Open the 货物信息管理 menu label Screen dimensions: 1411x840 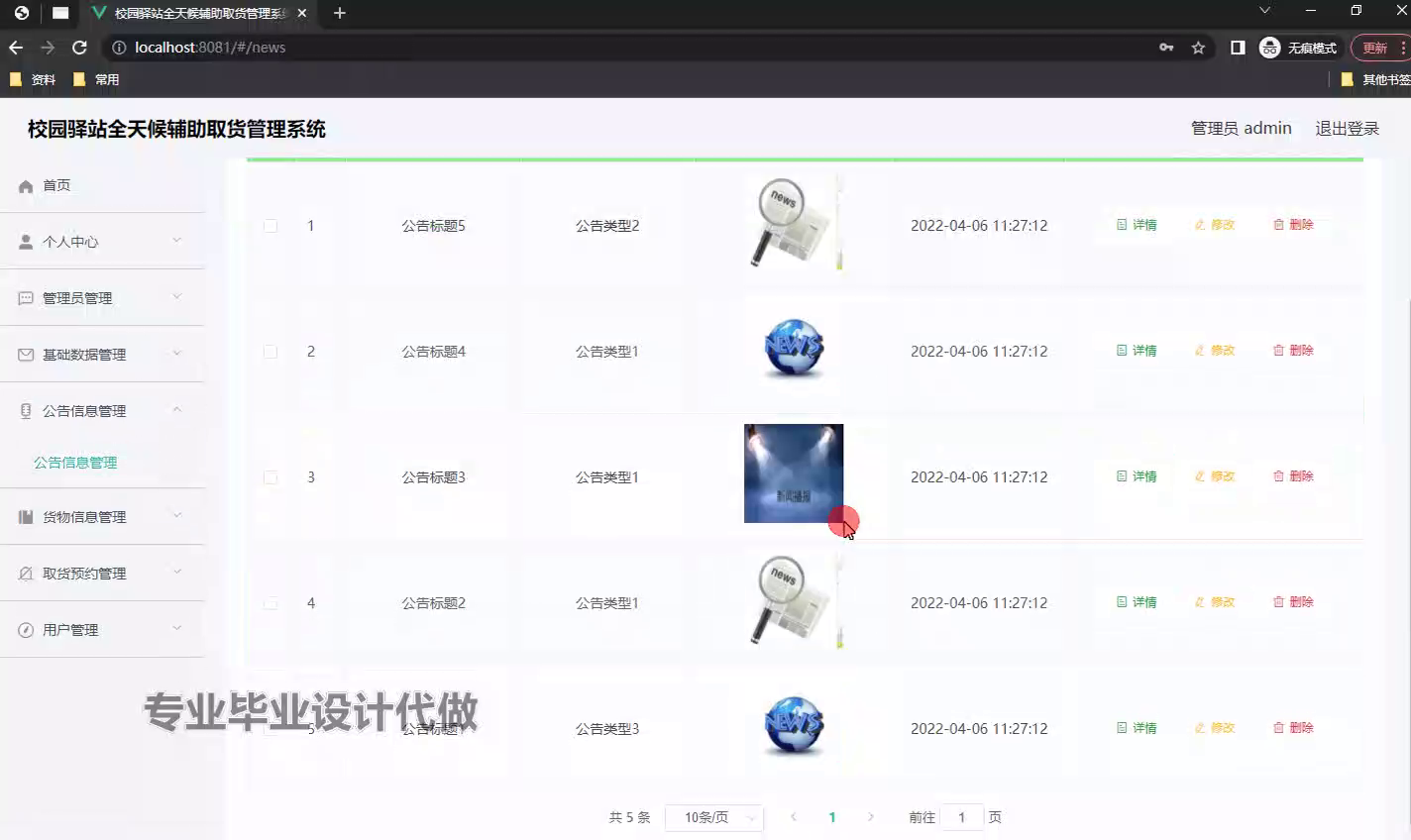(84, 517)
